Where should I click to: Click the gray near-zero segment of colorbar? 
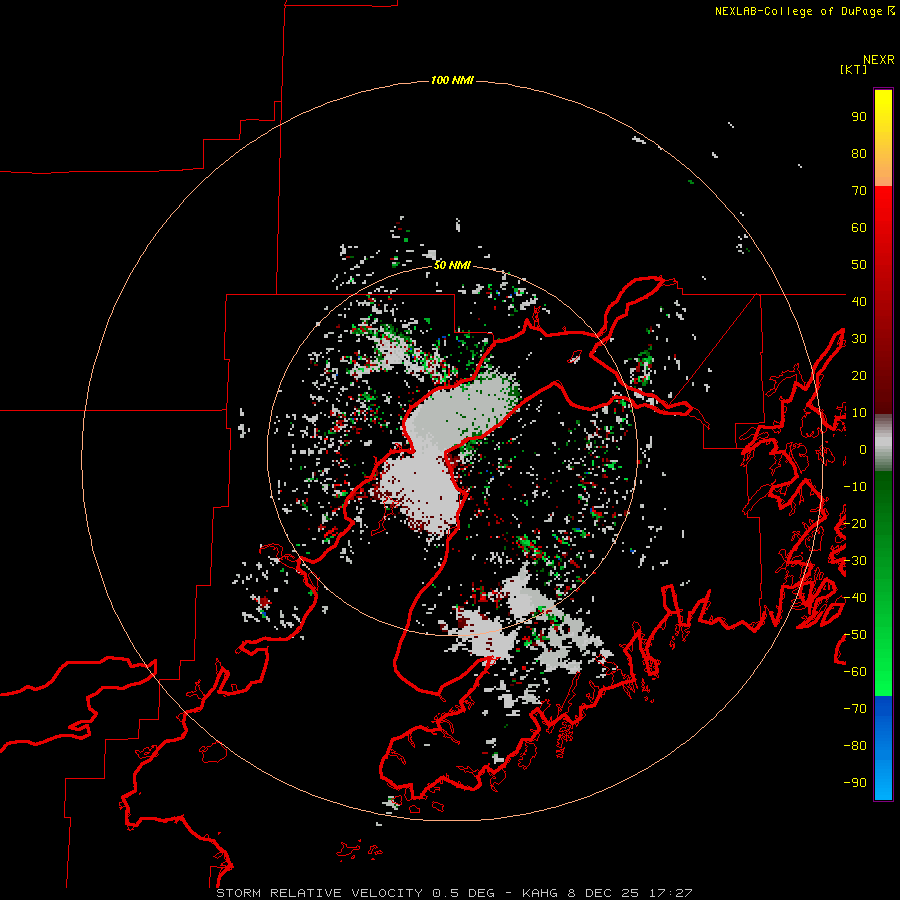coord(883,443)
